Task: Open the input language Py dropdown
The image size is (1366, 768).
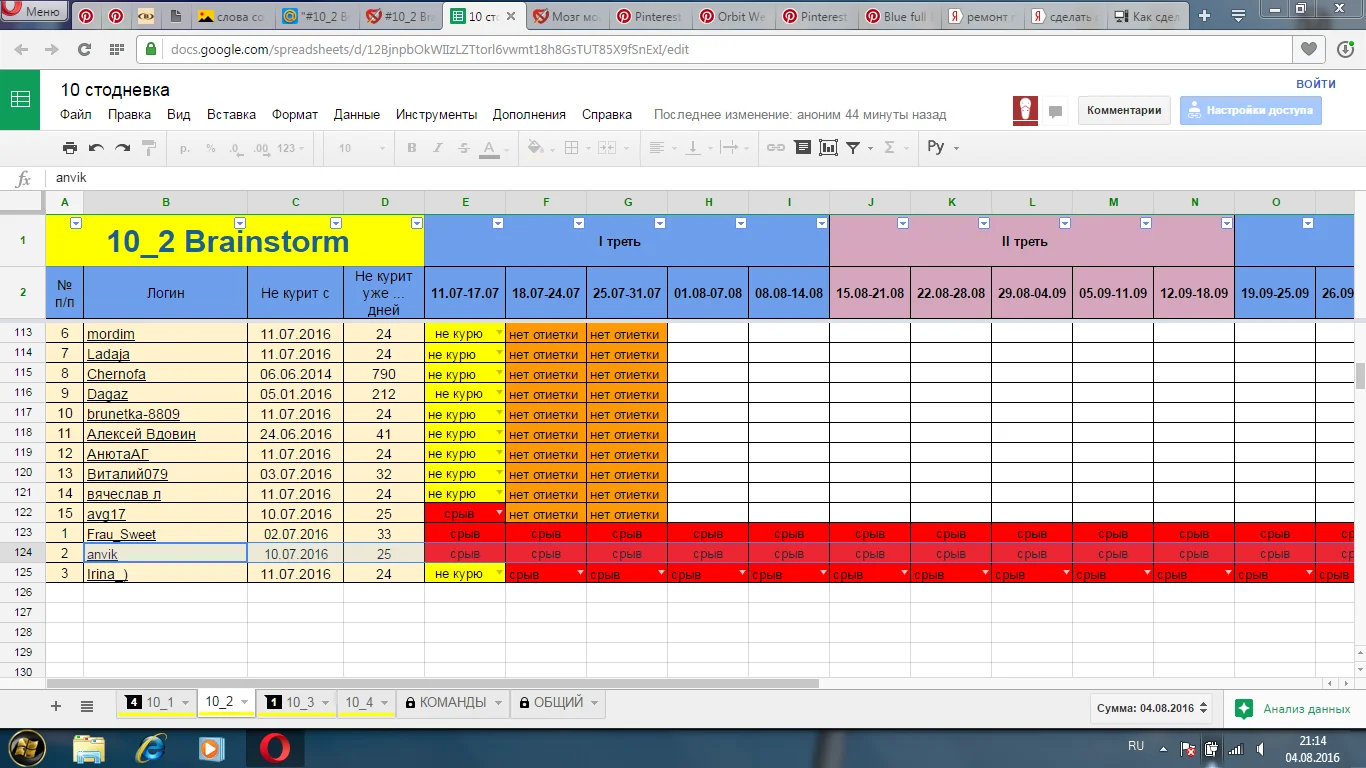Action: tap(942, 147)
